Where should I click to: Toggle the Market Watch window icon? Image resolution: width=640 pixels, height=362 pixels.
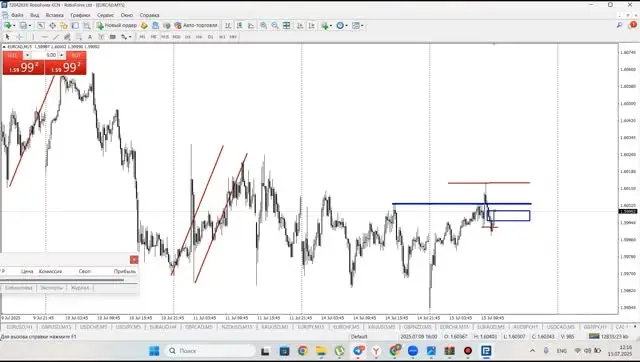(41, 25)
